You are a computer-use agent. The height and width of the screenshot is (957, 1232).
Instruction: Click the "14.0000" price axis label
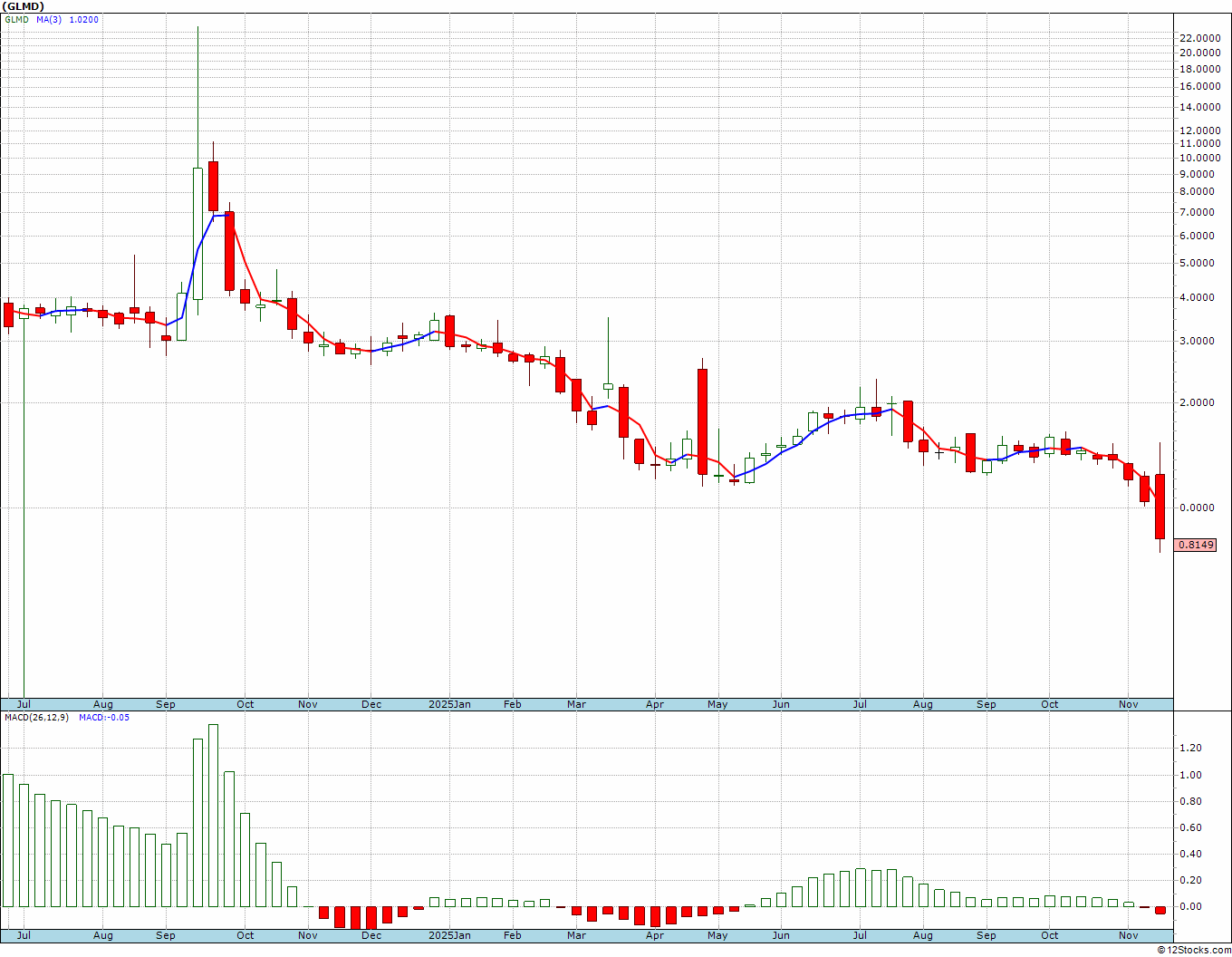pyautogui.click(x=1199, y=107)
